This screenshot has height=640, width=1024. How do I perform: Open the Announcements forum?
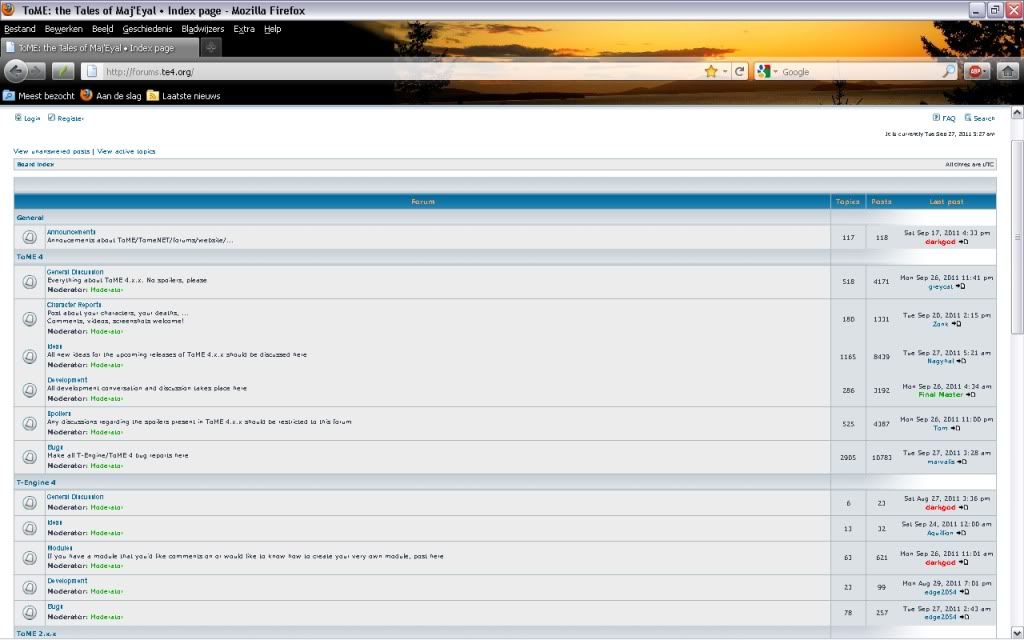click(71, 232)
